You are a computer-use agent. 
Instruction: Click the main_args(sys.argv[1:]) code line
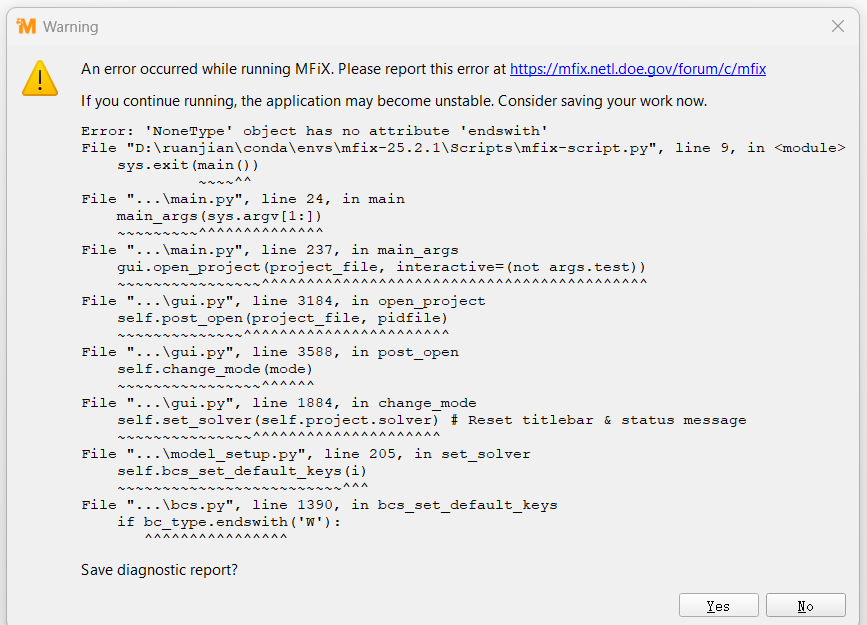(219, 216)
